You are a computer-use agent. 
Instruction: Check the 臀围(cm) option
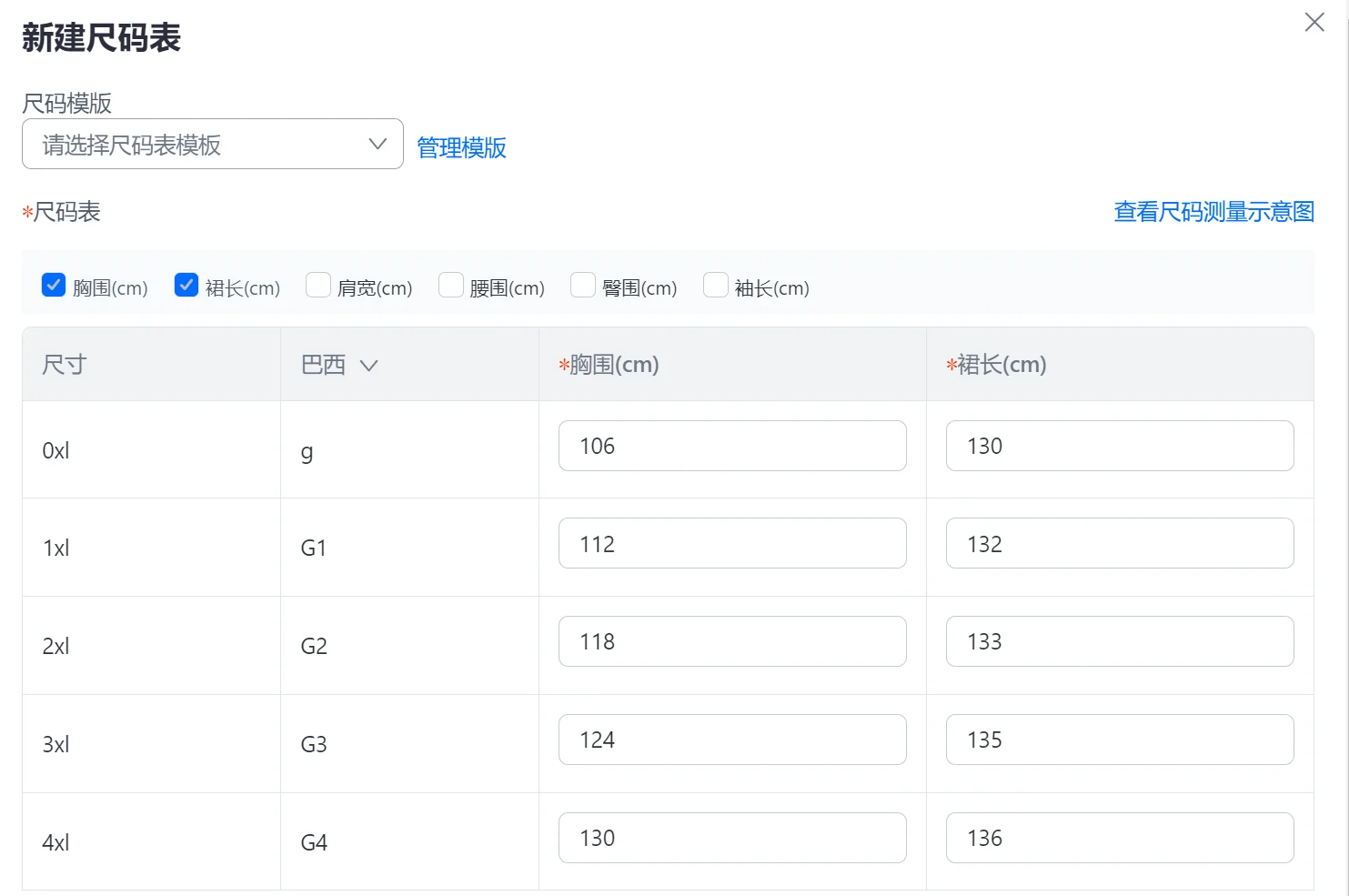tap(583, 286)
